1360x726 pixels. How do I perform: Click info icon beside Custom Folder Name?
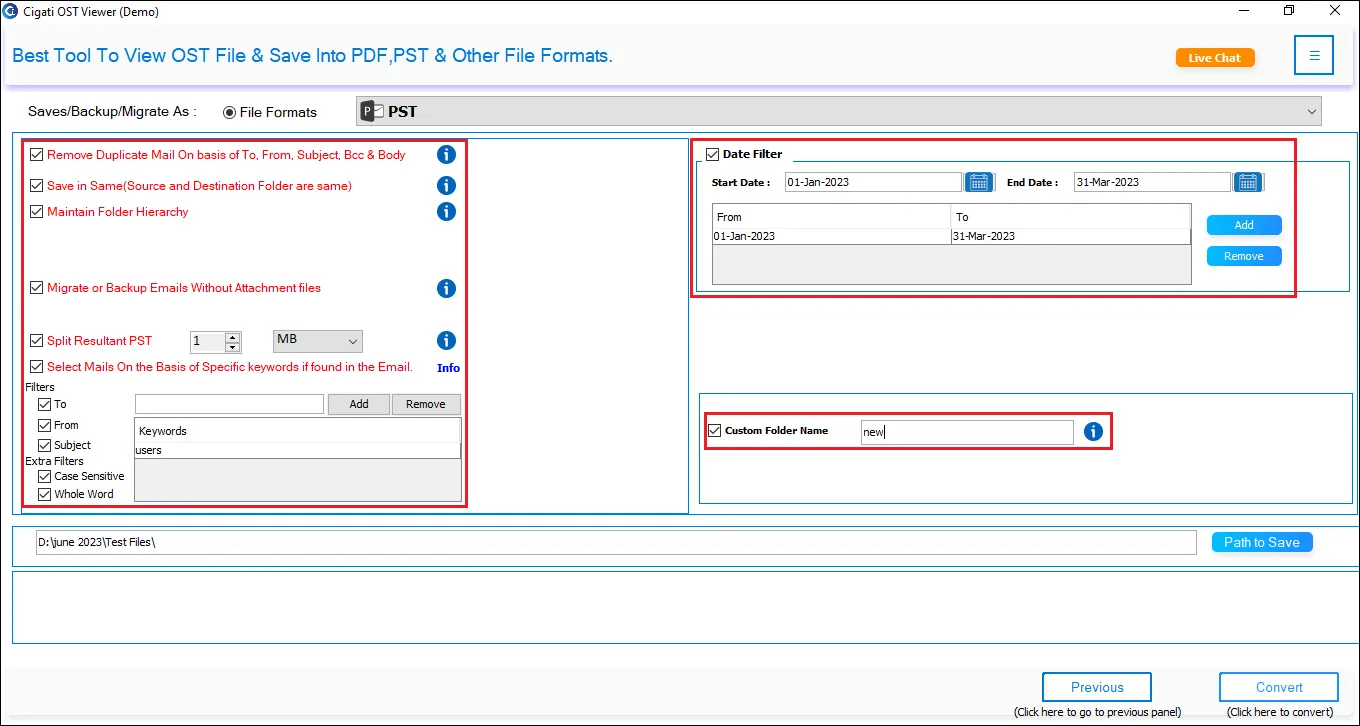pos(1093,431)
